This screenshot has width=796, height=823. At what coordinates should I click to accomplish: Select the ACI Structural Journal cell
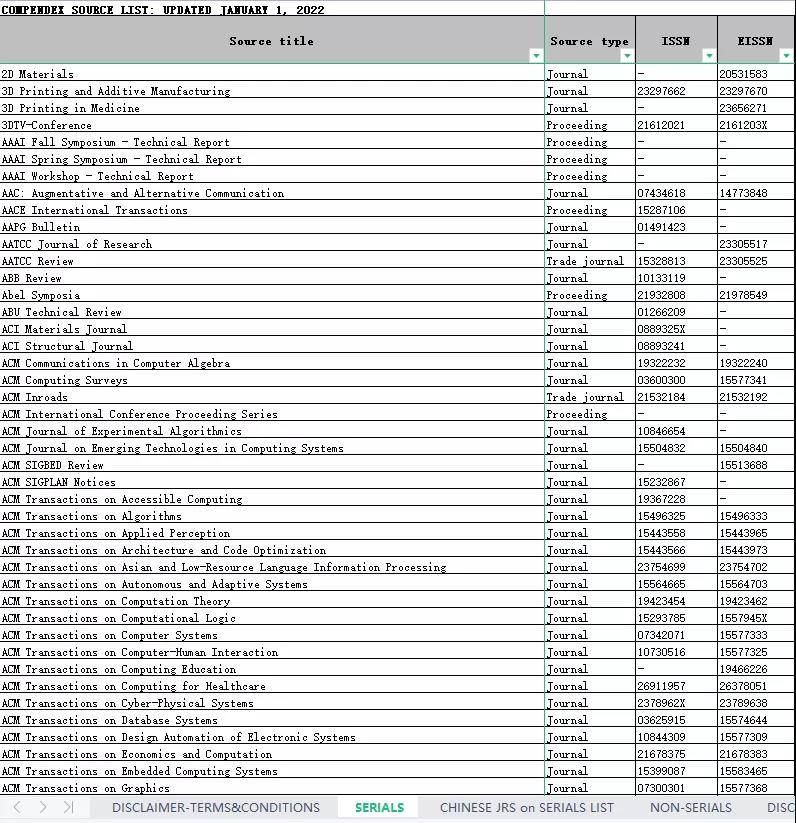[272, 346]
